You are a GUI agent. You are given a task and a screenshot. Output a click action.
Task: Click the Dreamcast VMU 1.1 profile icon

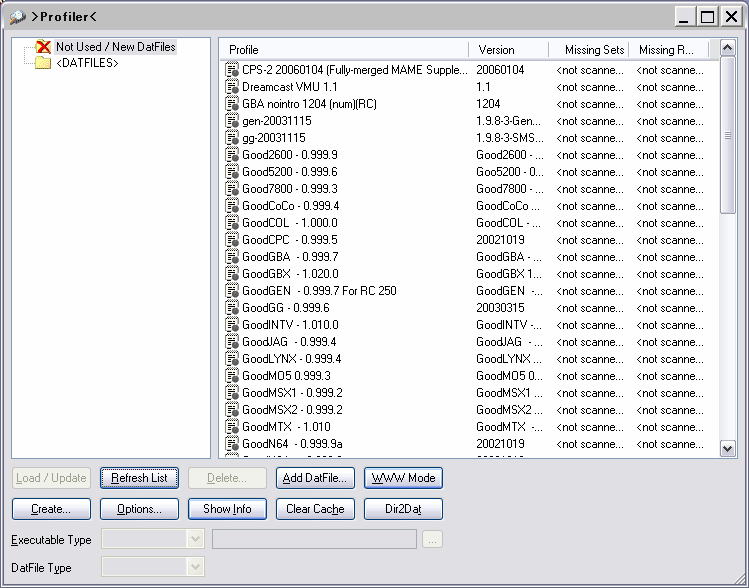[232, 87]
